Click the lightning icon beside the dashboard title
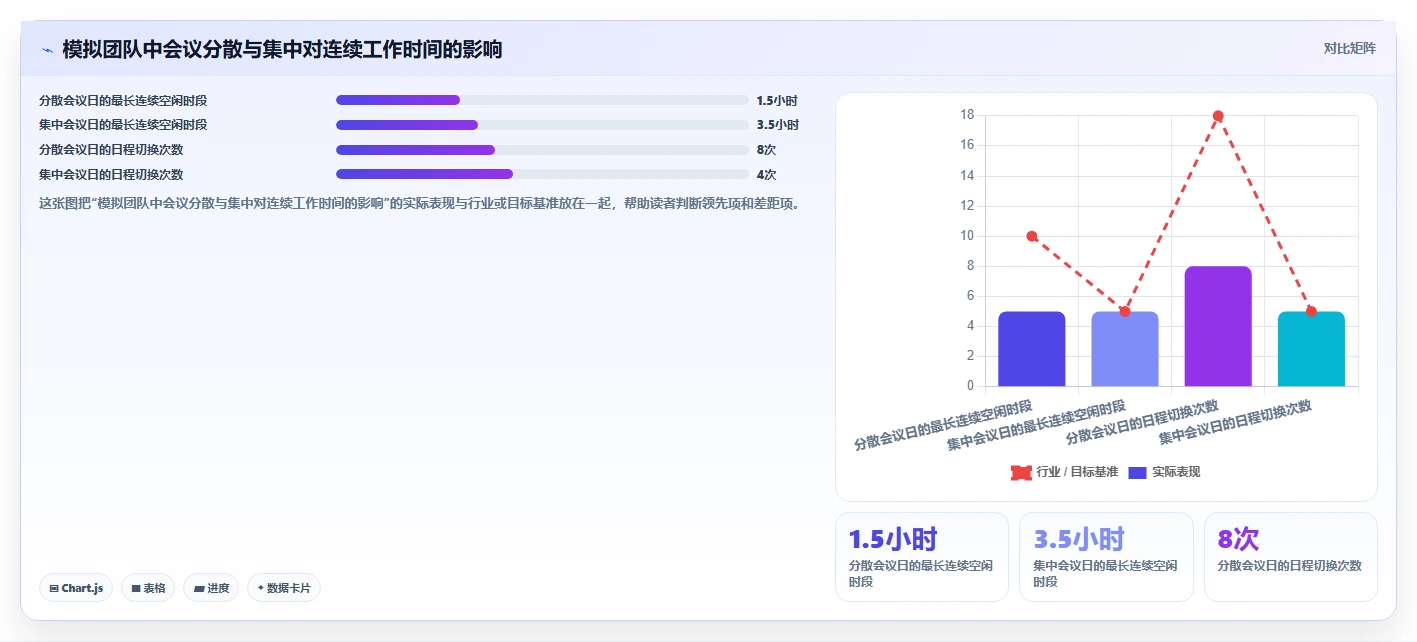1417x642 pixels. (47, 50)
